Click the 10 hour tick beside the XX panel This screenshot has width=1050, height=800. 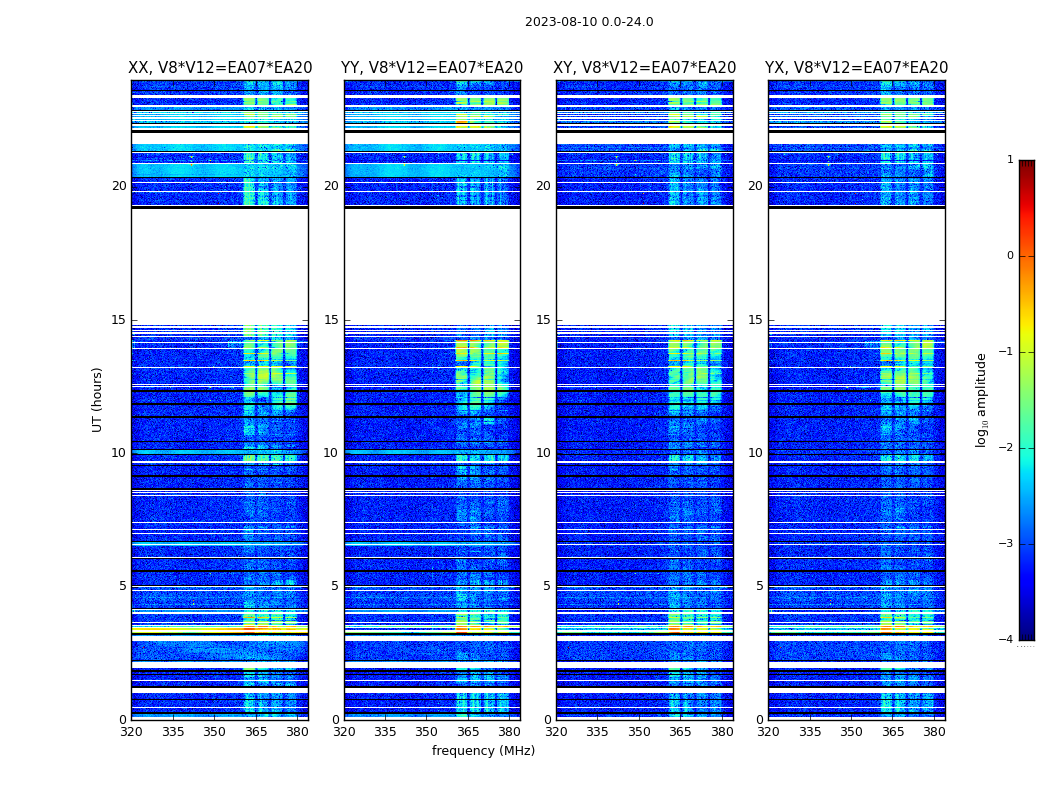click(x=118, y=453)
